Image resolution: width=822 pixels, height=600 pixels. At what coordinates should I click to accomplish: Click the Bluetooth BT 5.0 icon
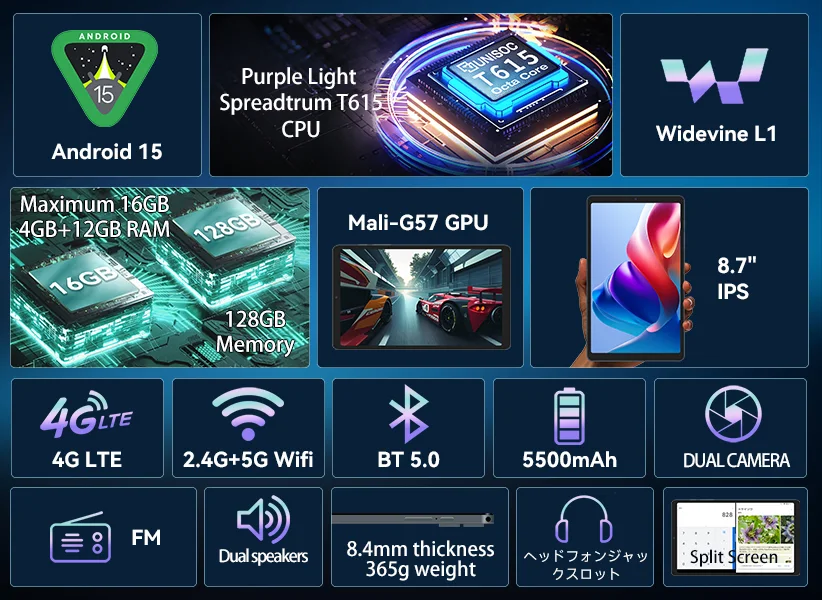tap(409, 414)
